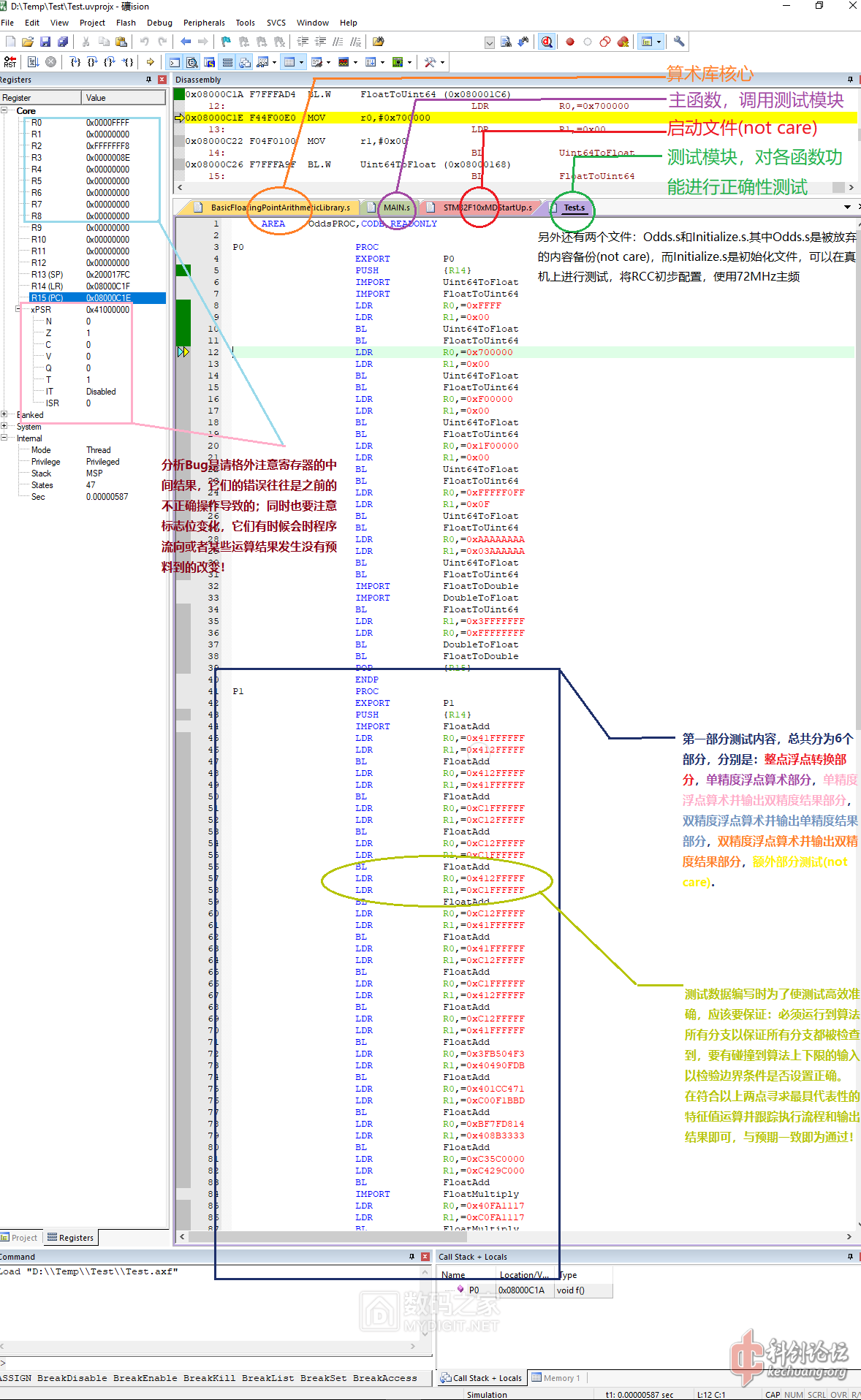The width and height of the screenshot is (861, 1400).
Task: Click the Reset CPU (RST) icon
Action: (x=10, y=62)
